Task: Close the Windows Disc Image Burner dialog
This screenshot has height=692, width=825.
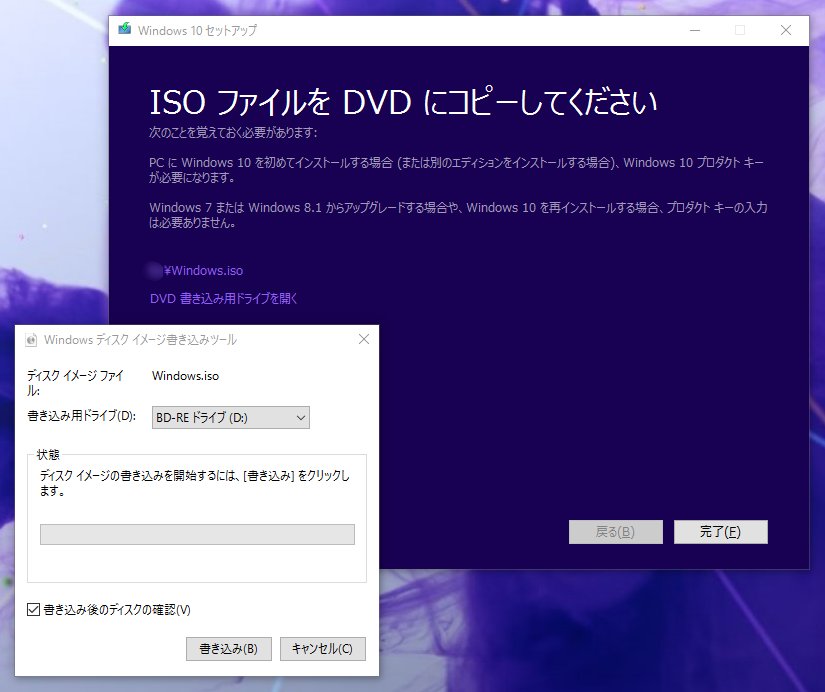Action: pyautogui.click(x=364, y=339)
